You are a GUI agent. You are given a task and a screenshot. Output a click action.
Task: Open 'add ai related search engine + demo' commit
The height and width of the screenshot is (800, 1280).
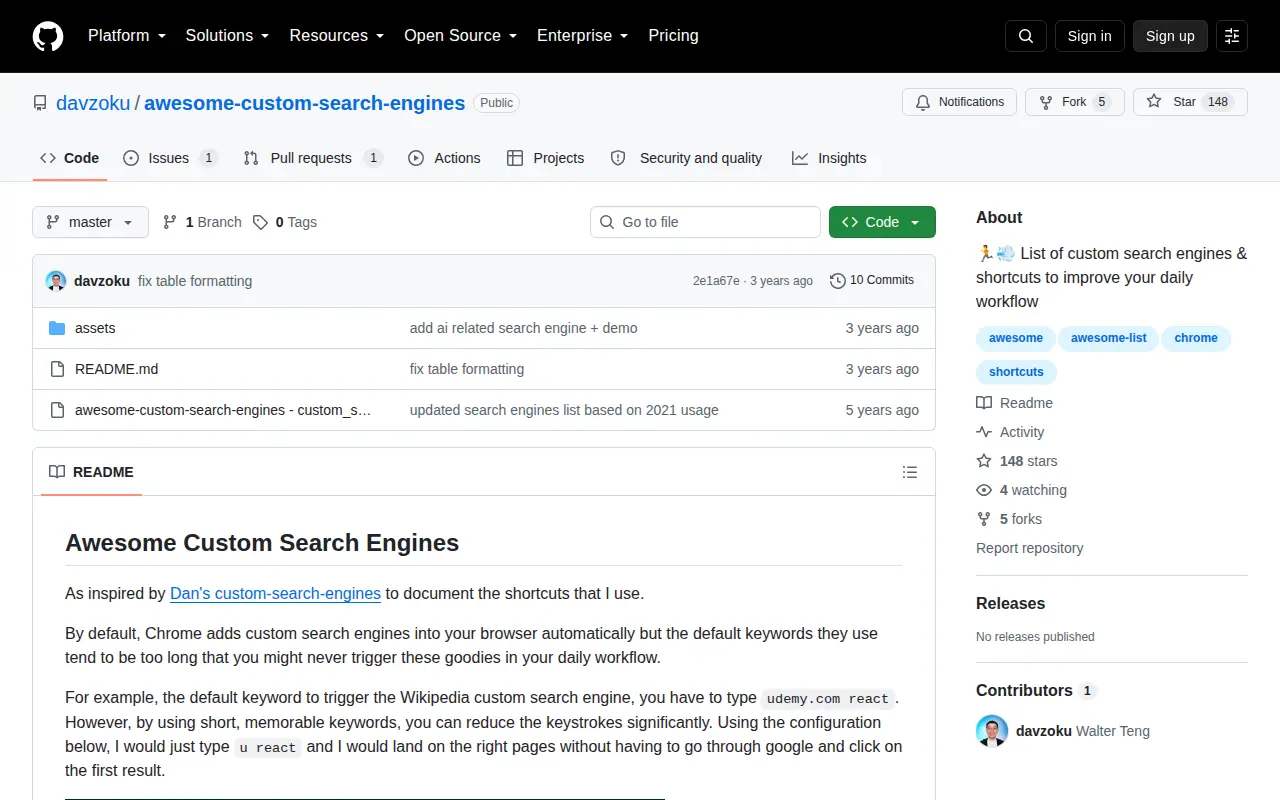point(523,328)
